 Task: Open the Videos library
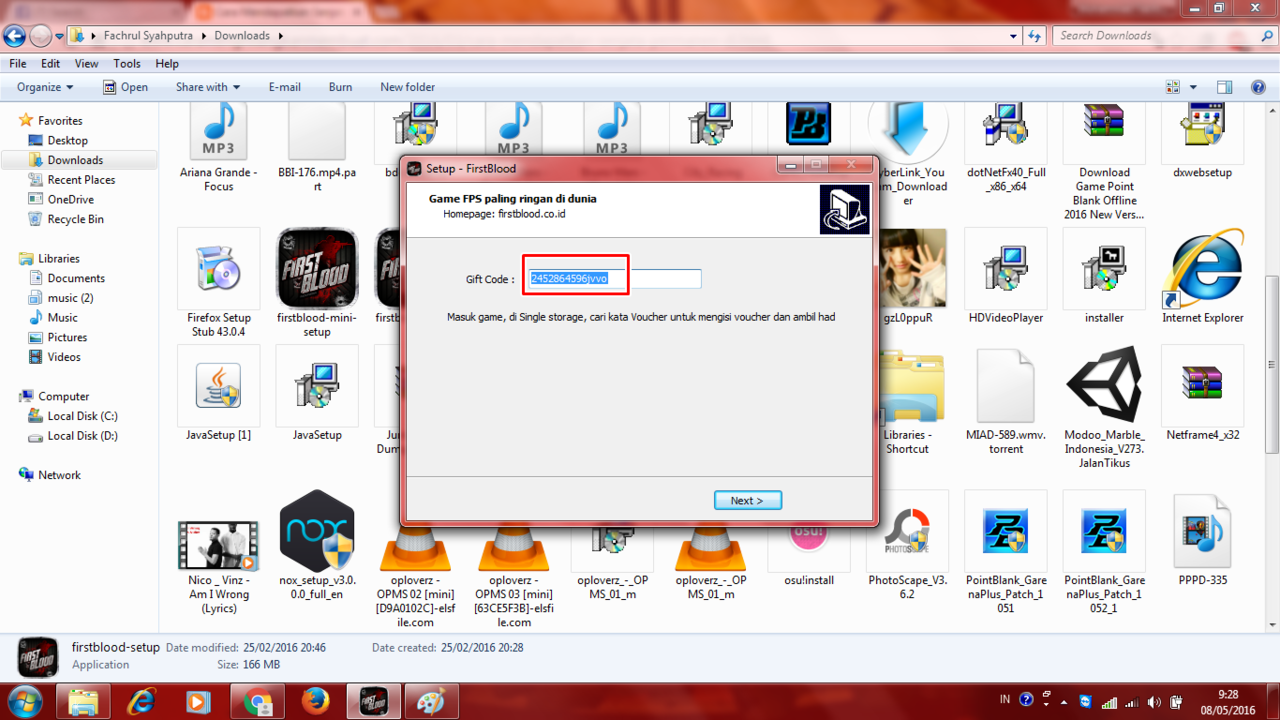click(x=64, y=357)
